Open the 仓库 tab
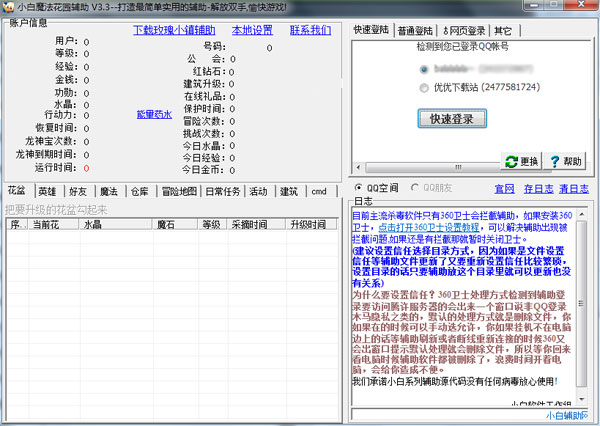Image resolution: width=600 pixels, height=426 pixels. pyautogui.click(x=140, y=192)
